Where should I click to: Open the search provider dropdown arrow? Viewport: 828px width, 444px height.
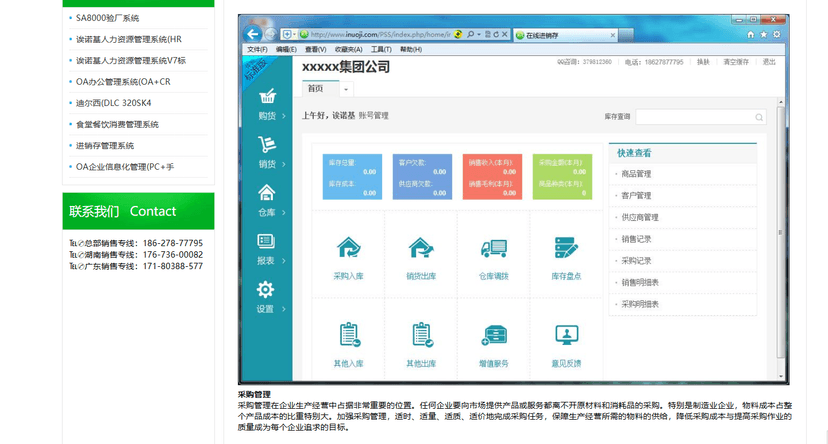click(478, 34)
